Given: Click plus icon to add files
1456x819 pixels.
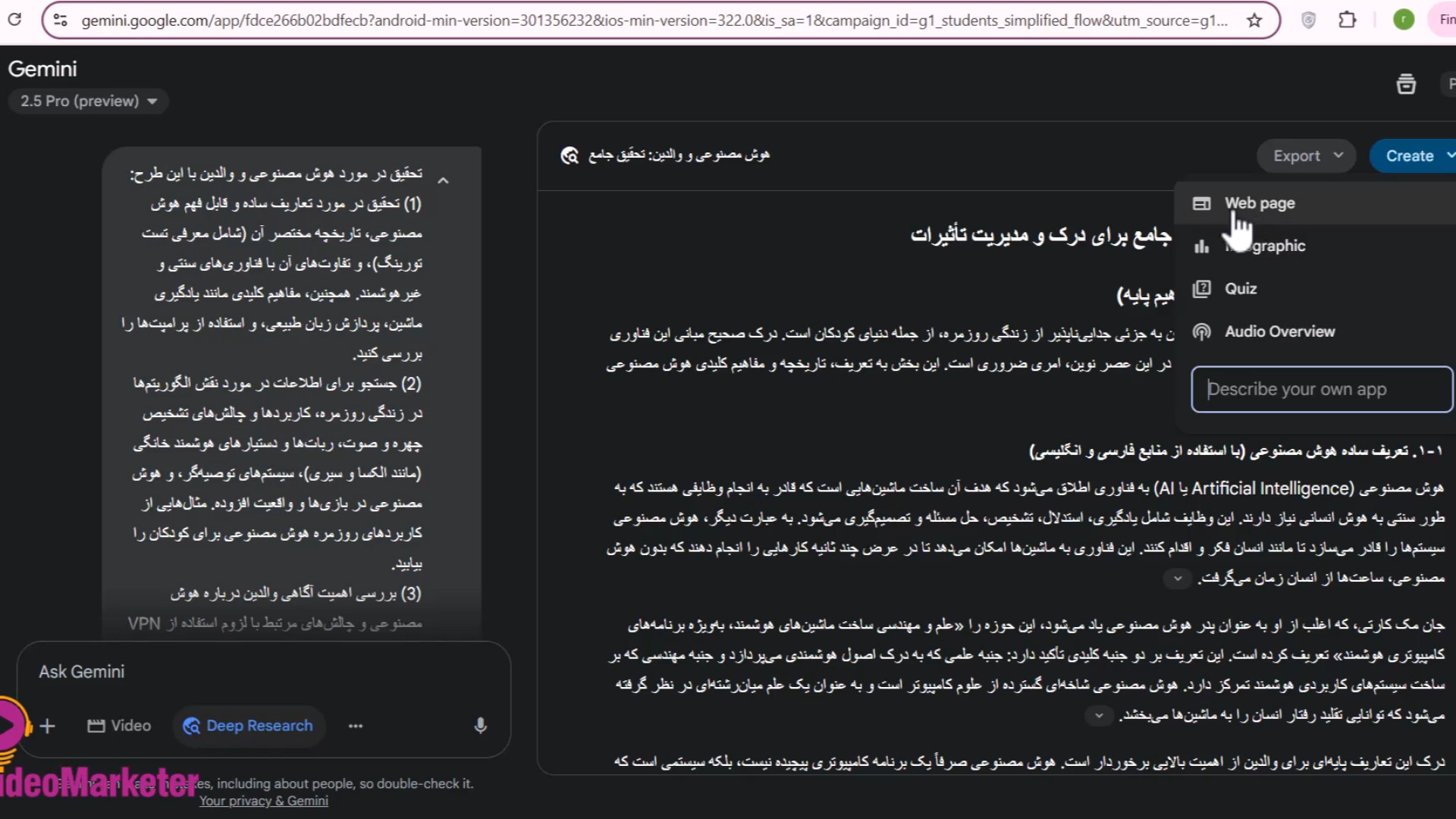Looking at the screenshot, I should 47,726.
